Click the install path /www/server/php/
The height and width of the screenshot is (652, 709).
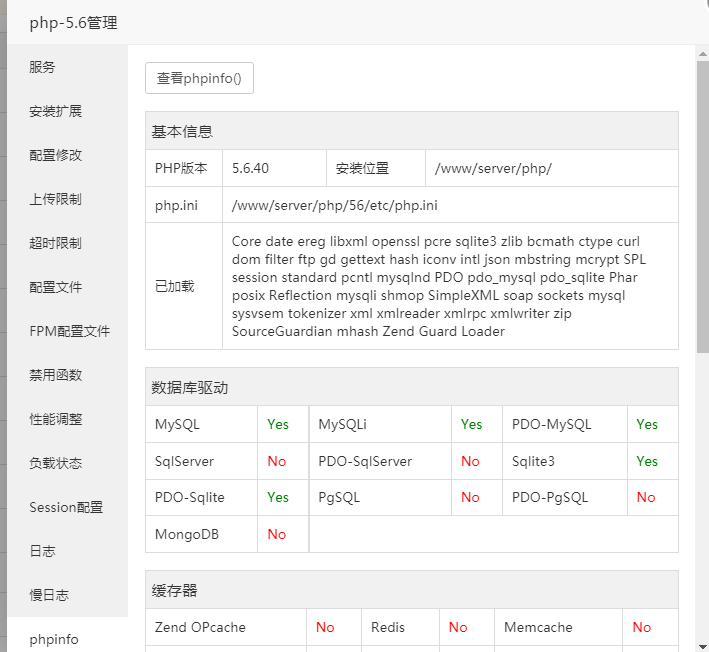(493, 168)
